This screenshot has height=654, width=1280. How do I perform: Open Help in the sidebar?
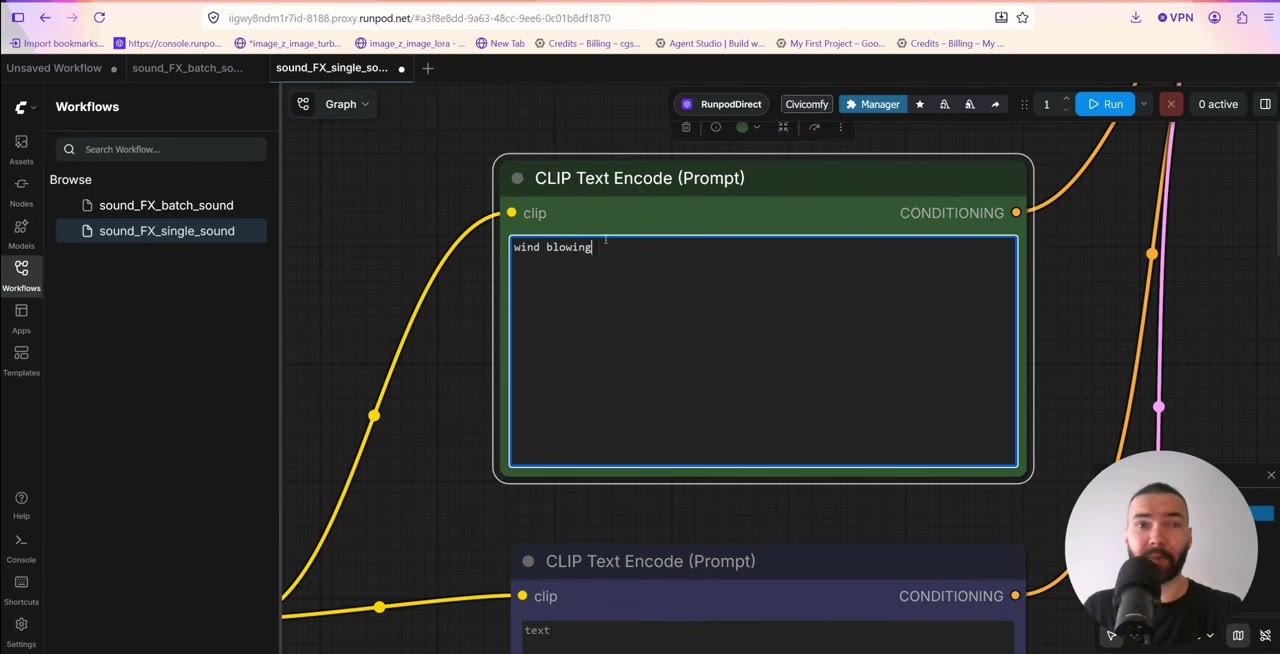coord(21,504)
